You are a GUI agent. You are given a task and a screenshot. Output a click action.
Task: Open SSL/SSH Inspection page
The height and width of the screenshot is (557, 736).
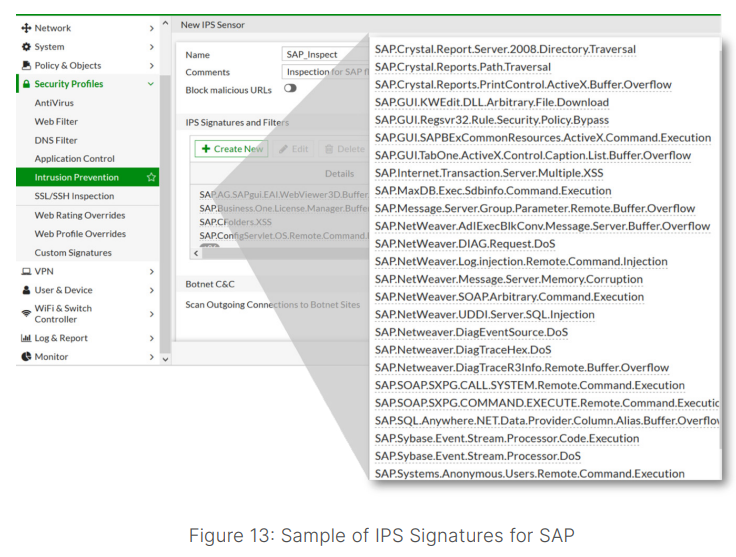[74, 196]
